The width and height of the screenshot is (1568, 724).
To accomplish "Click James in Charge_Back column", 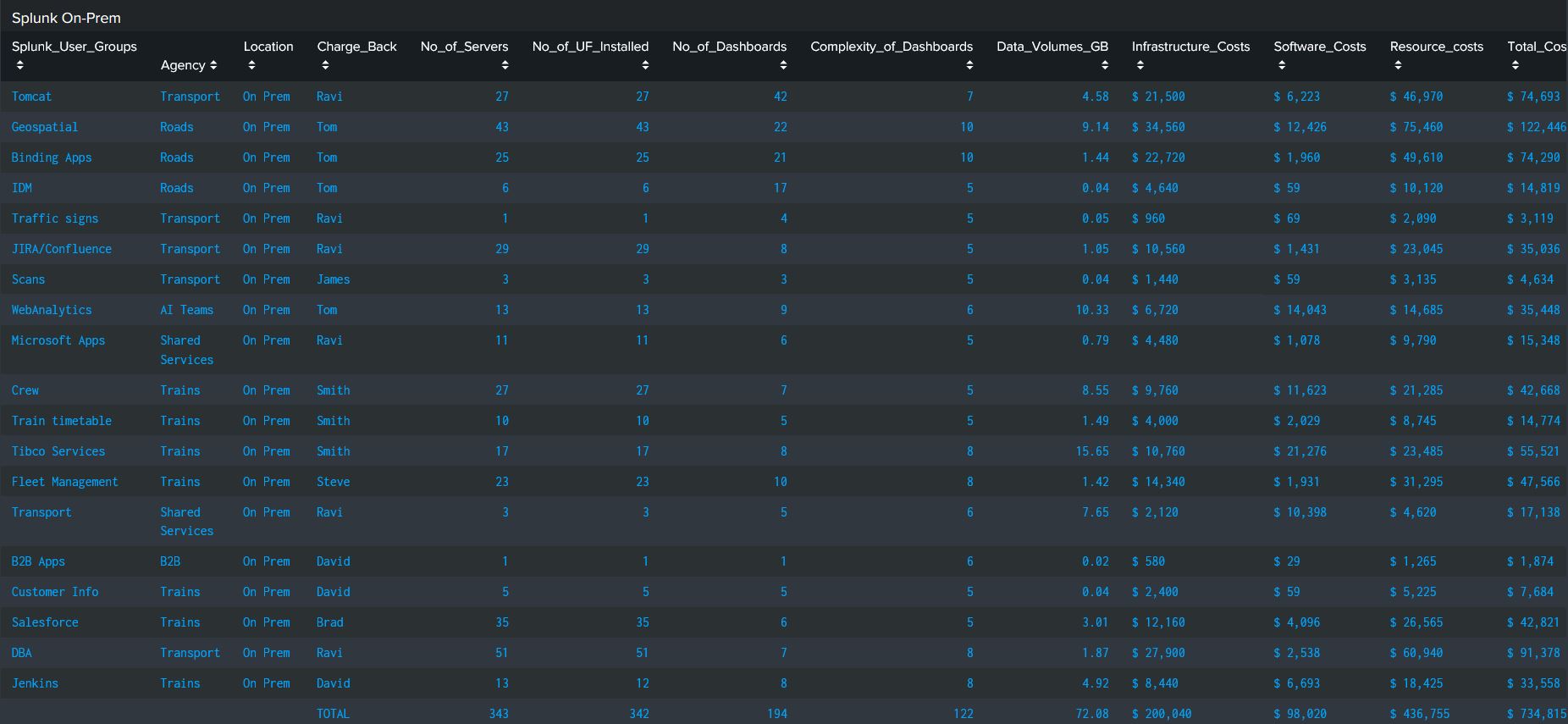I will tap(334, 279).
